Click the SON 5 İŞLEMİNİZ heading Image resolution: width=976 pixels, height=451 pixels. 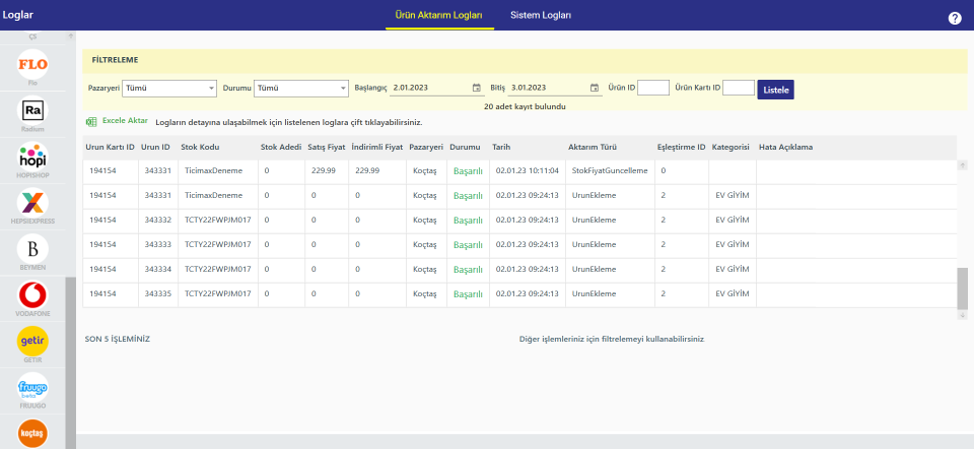[117, 340]
